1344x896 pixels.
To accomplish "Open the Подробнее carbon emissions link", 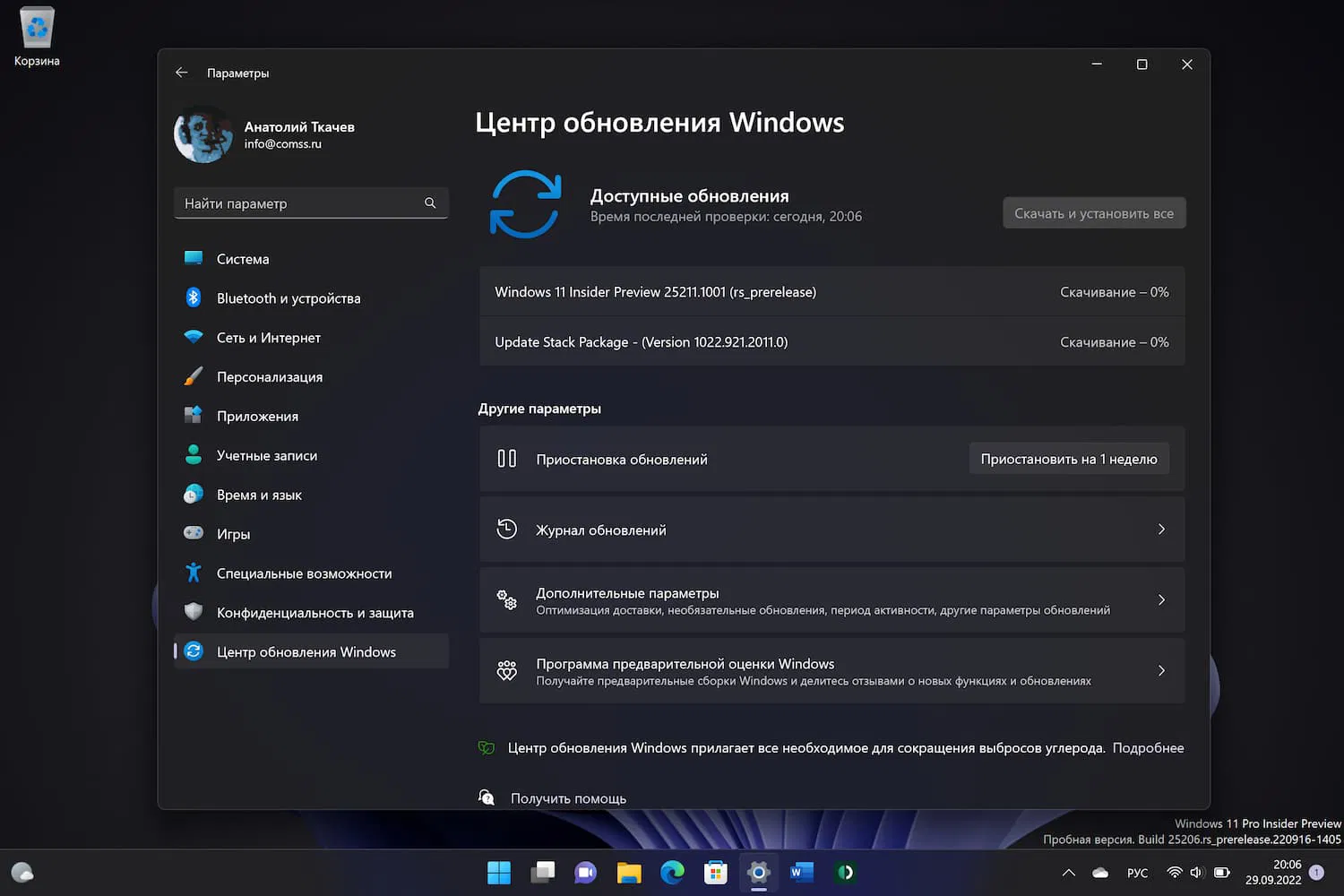I will [1148, 747].
